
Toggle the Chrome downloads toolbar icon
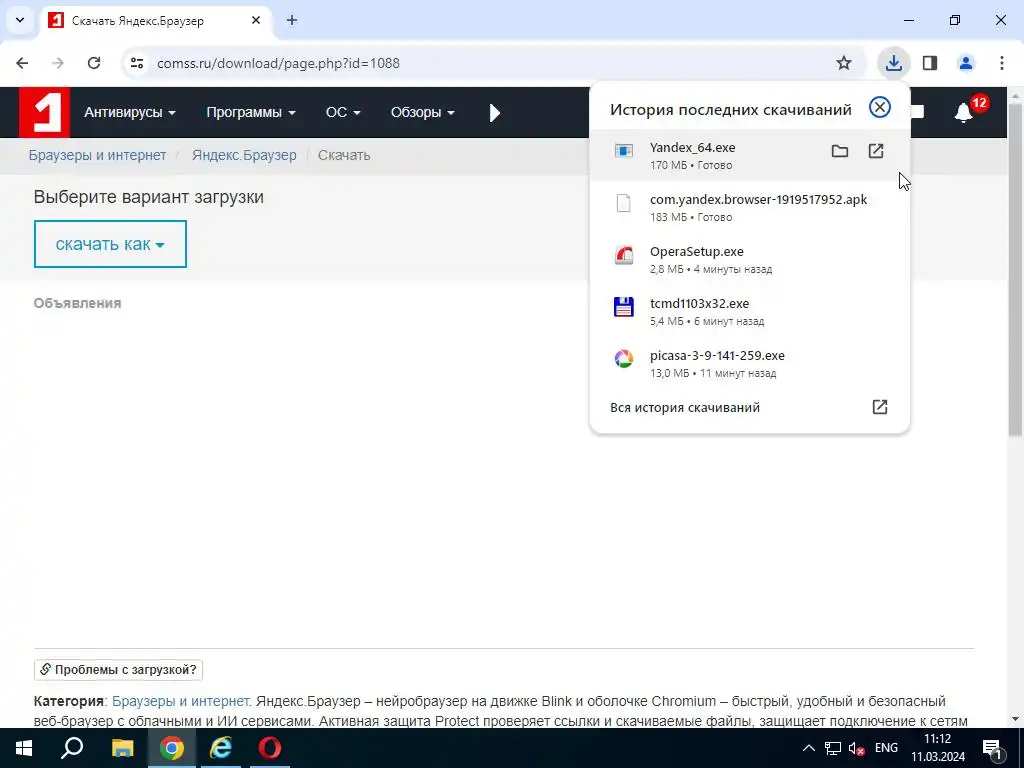pyautogui.click(x=893, y=63)
